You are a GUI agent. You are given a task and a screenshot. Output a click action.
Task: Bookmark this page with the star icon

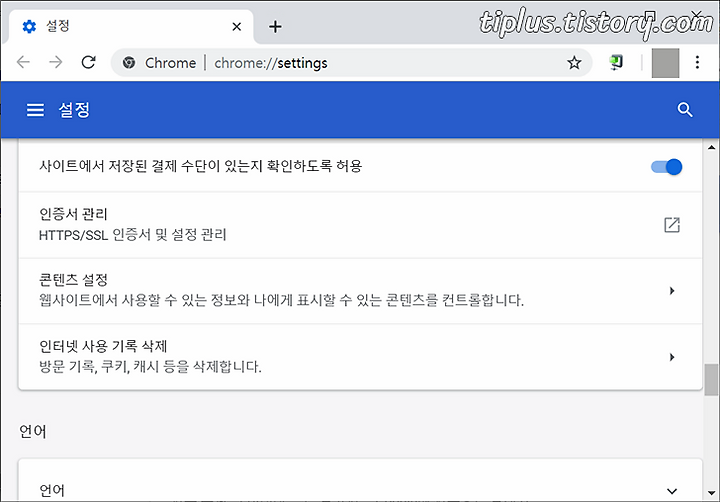coord(574,62)
